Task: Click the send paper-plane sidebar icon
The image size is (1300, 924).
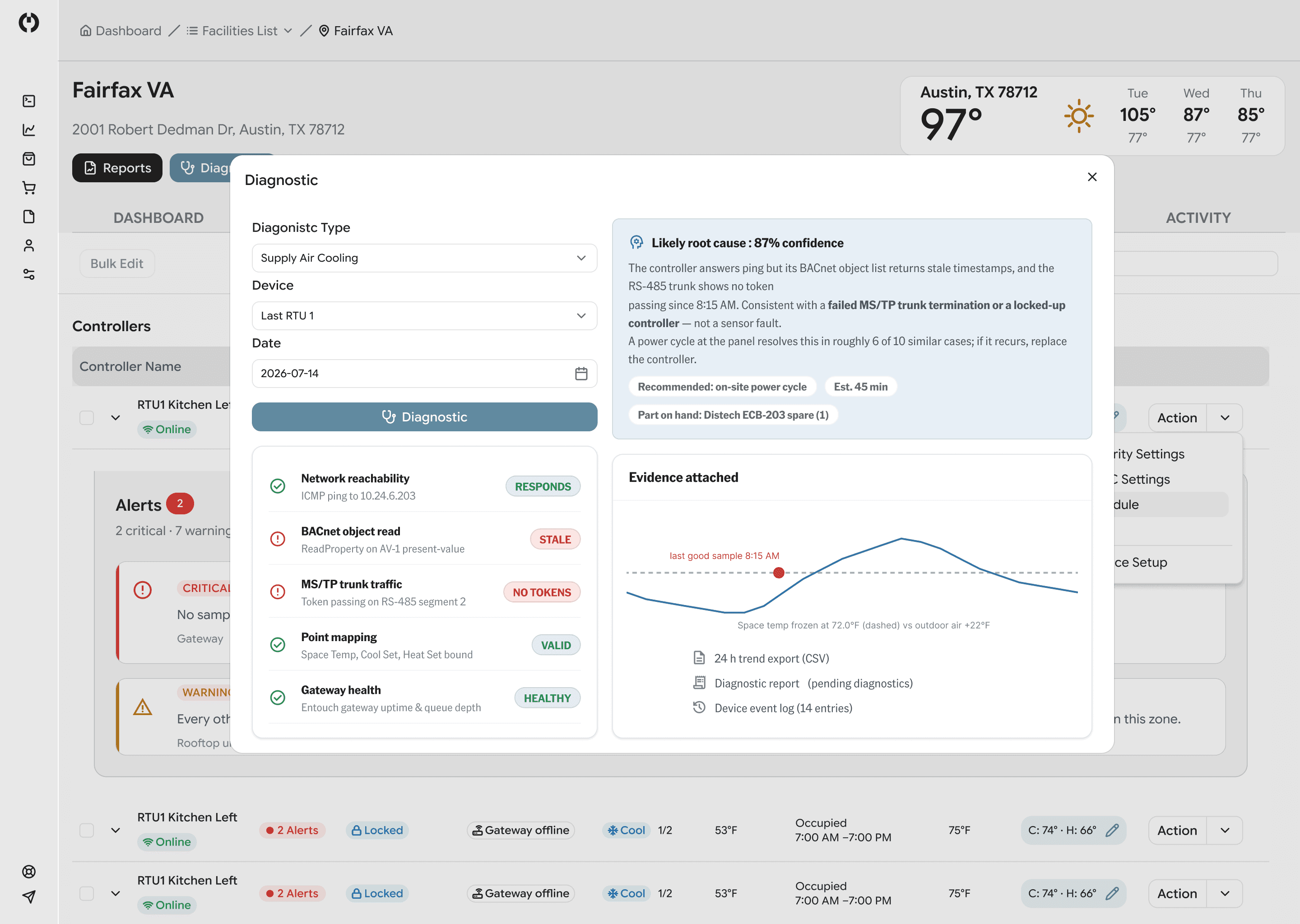Action: tap(28, 896)
